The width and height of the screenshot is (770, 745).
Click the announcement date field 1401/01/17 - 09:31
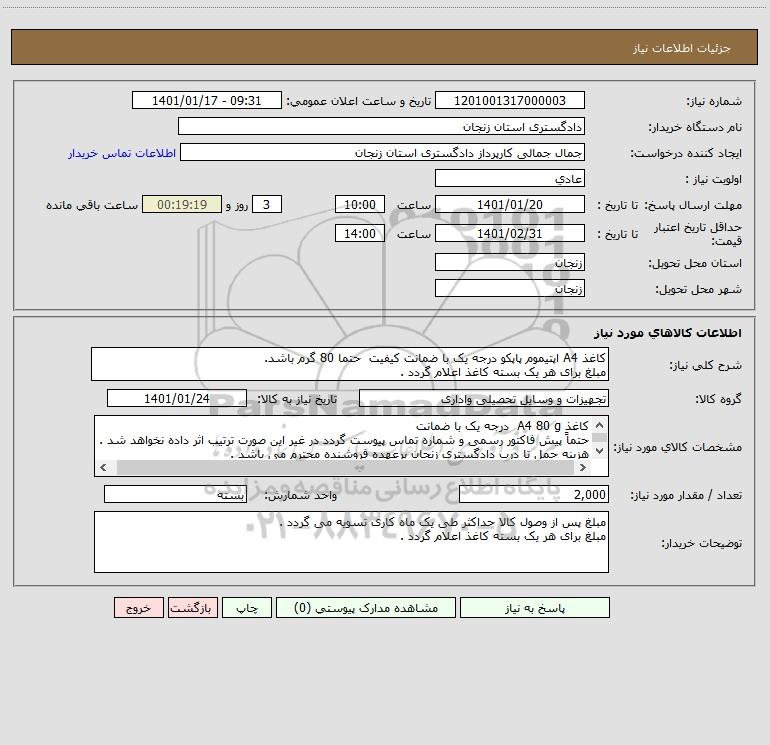(x=207, y=100)
